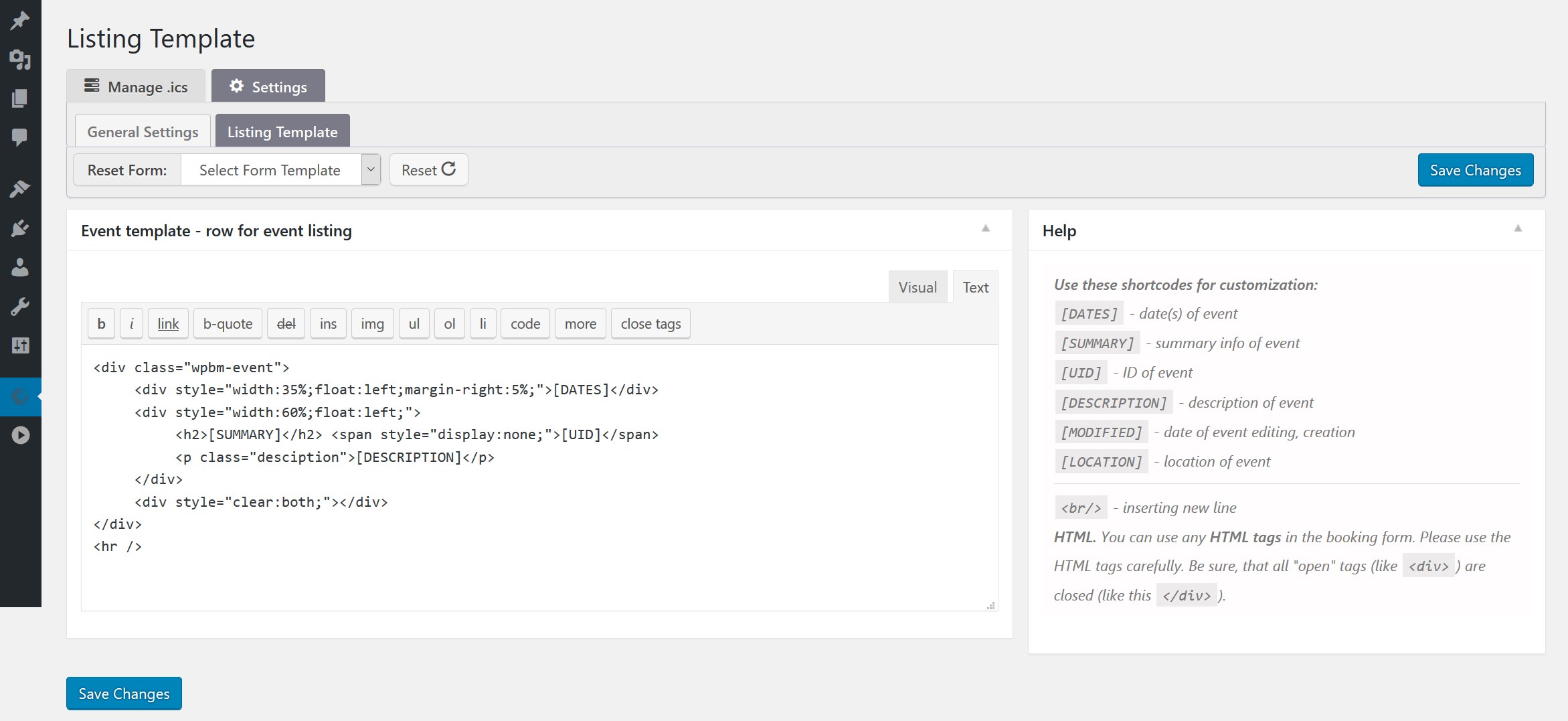Click the ins quicktag button
1568x721 pixels.
pyautogui.click(x=328, y=323)
